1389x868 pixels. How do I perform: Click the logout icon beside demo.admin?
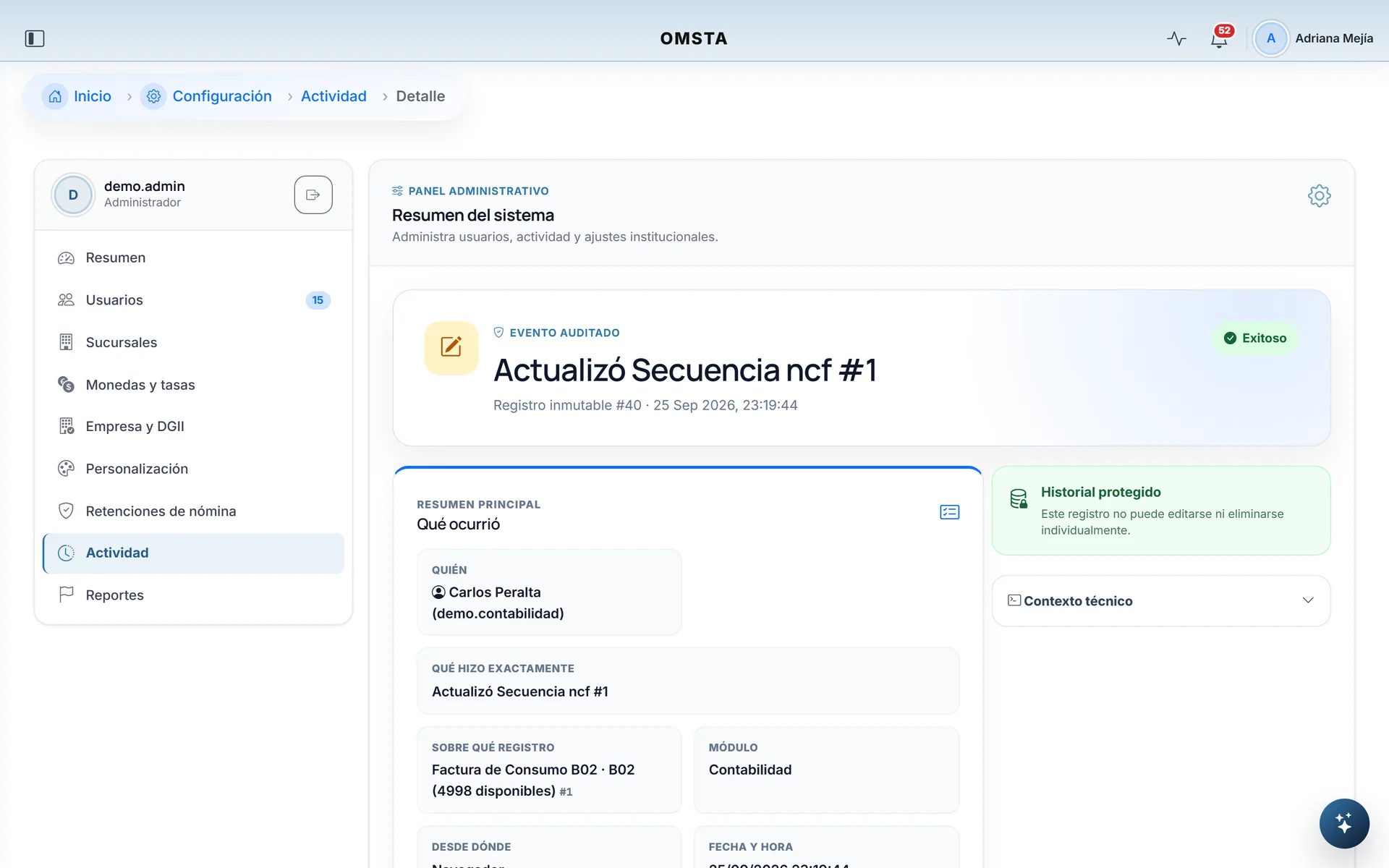[313, 195]
